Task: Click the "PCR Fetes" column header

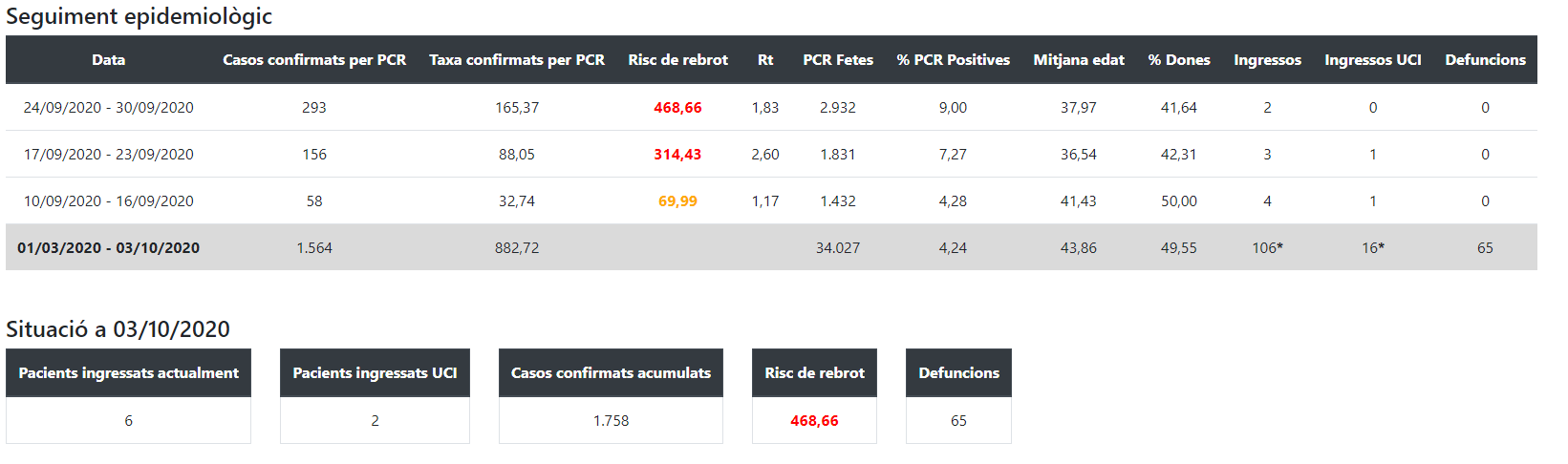Action: (838, 60)
